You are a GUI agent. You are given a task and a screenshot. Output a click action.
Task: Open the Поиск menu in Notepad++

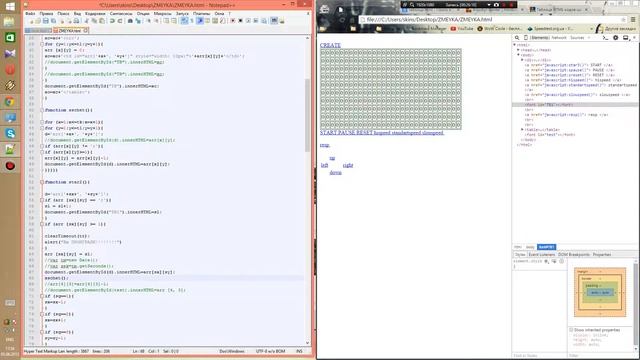pos(63,13)
